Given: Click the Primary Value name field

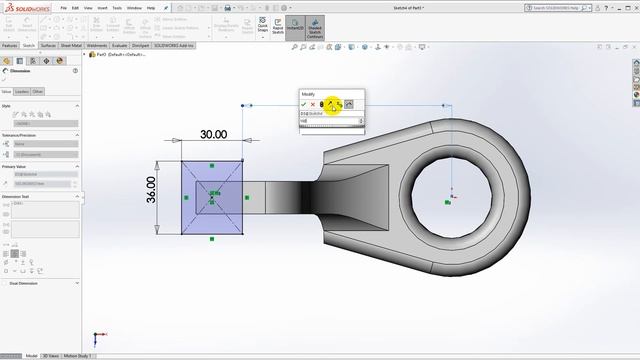Looking at the screenshot, I should click(x=46, y=174).
